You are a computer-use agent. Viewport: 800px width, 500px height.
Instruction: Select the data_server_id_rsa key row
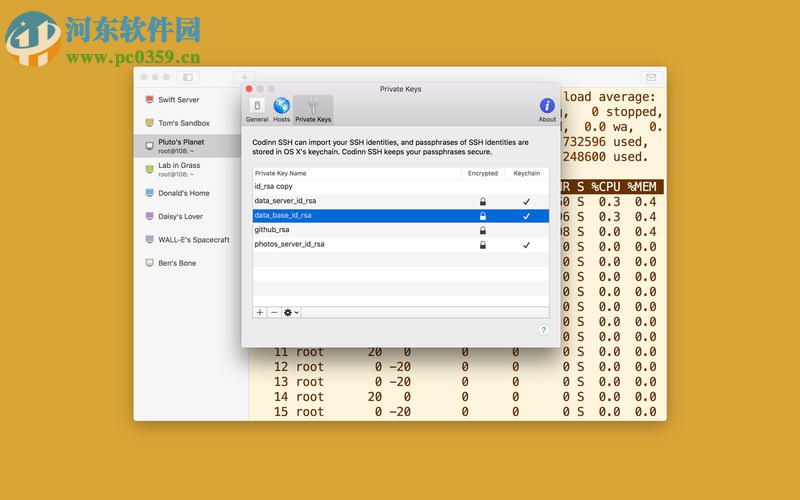click(x=401, y=201)
